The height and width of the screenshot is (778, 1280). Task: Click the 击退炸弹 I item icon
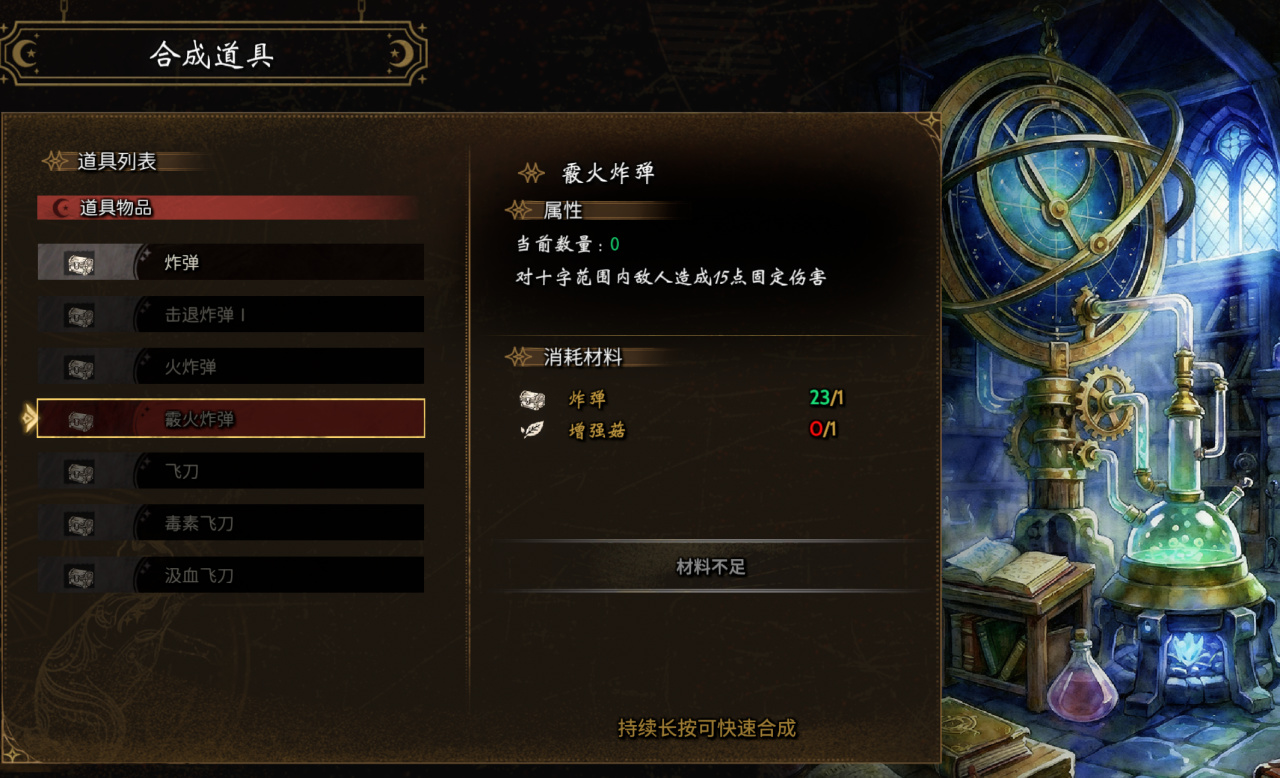click(80, 315)
